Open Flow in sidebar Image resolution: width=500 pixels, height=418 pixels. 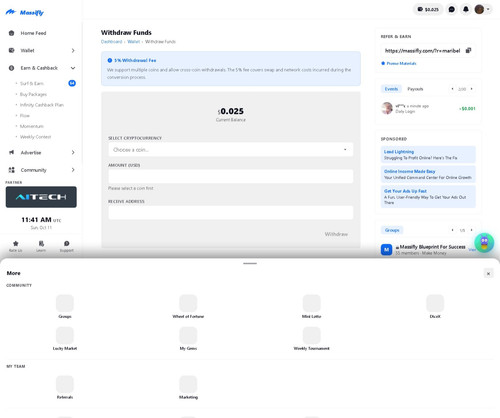(x=25, y=115)
